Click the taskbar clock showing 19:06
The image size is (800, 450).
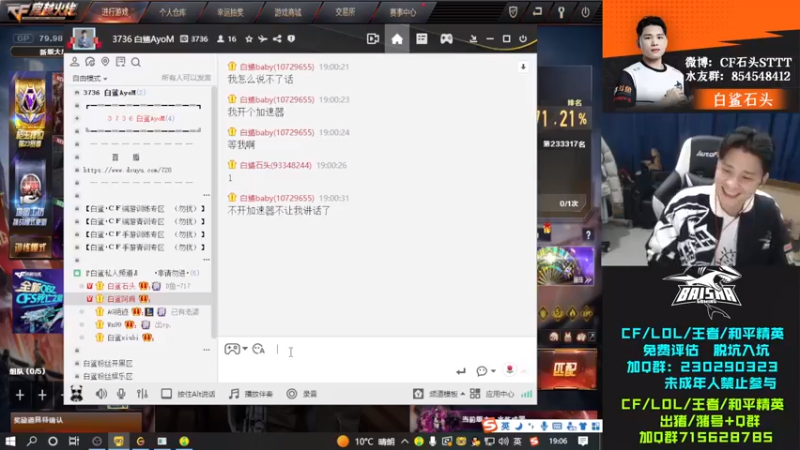(x=558, y=441)
